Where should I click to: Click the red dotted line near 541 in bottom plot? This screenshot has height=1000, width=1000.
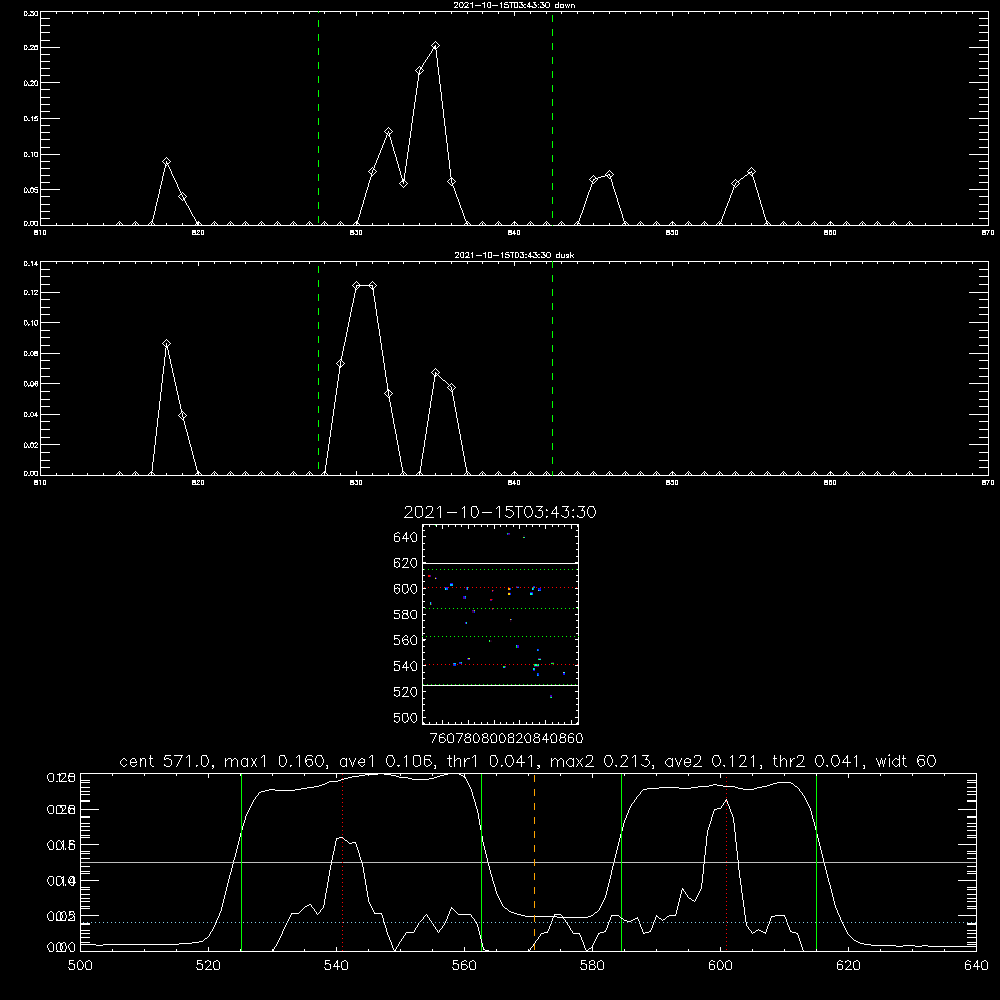coord(342,861)
